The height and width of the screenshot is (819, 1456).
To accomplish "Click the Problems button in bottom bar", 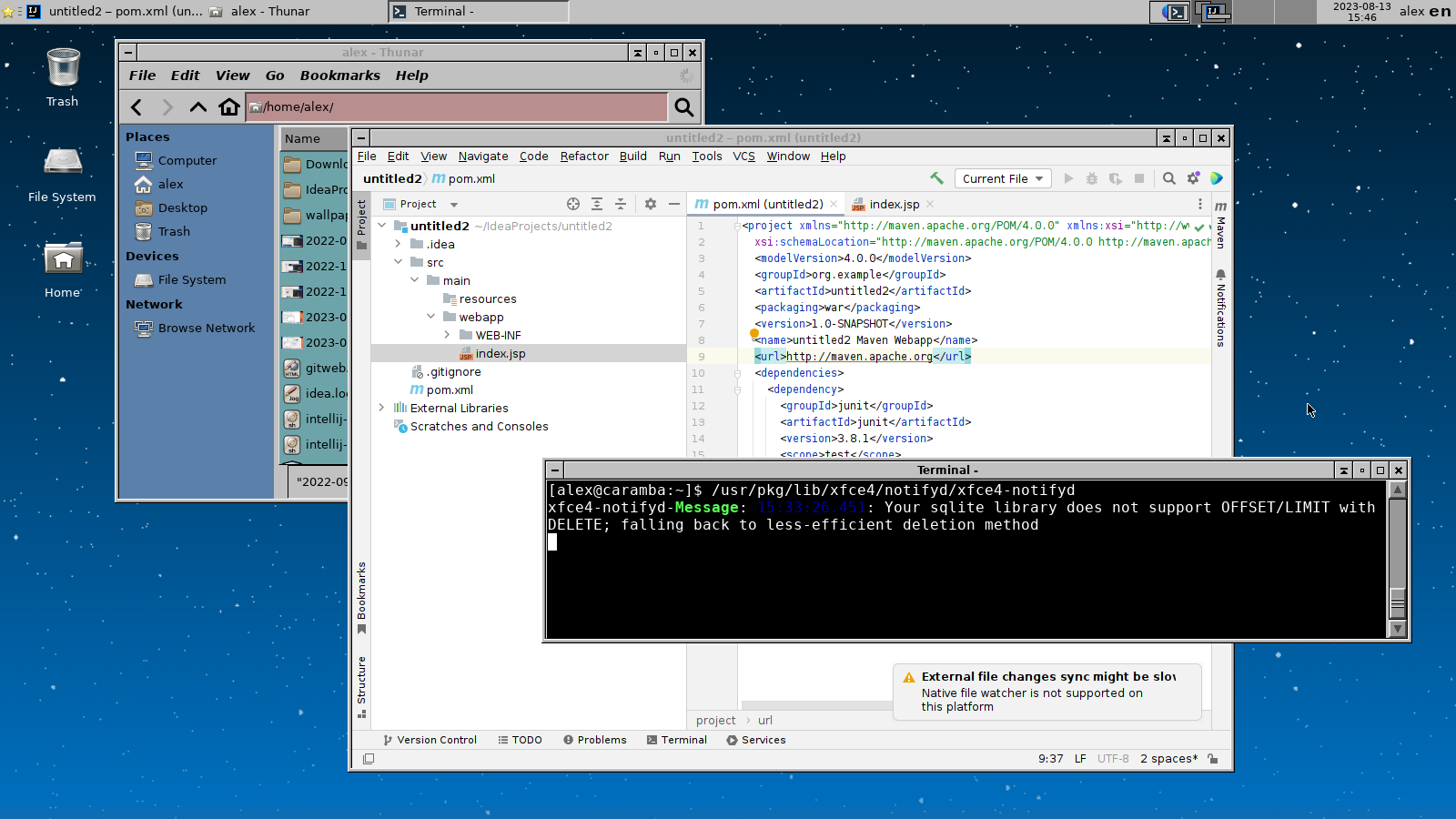I will coord(595,740).
